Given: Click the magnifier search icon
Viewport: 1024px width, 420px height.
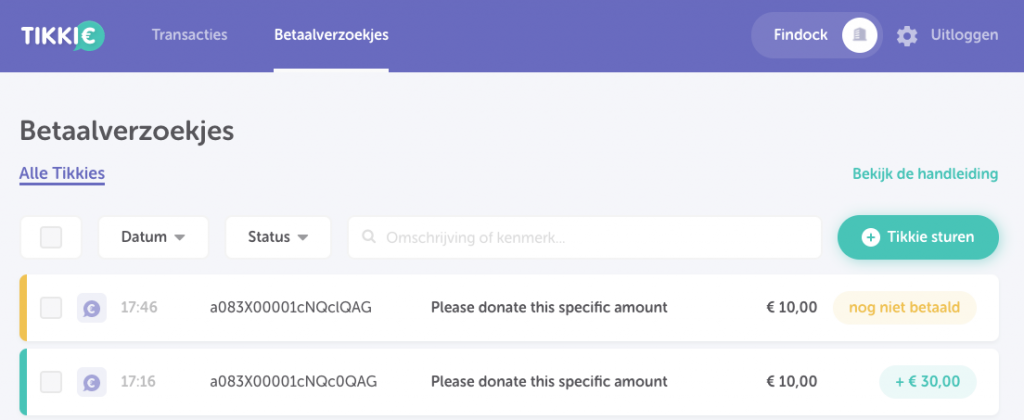Looking at the screenshot, I should [x=368, y=237].
